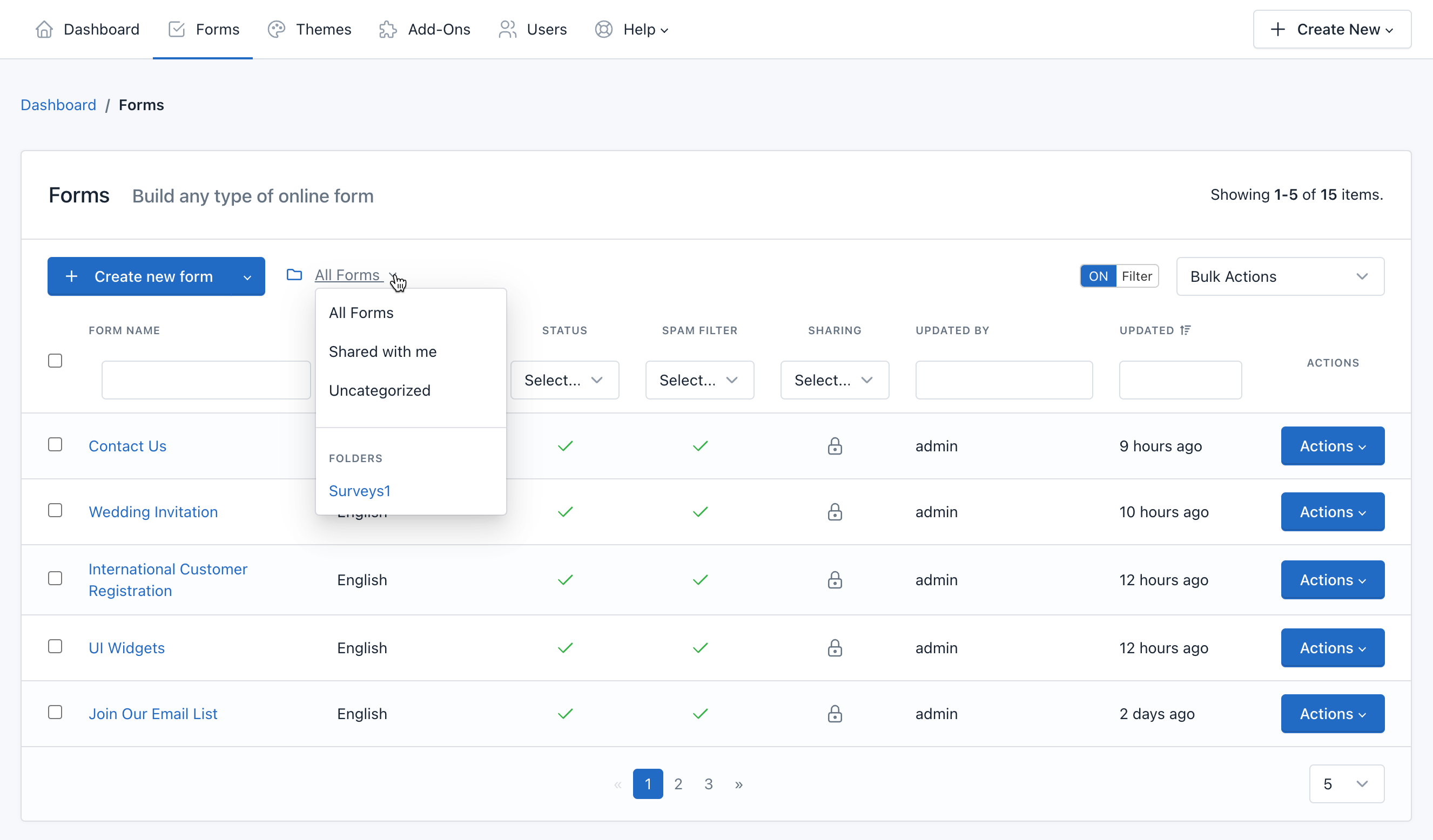Image resolution: width=1433 pixels, height=840 pixels.
Task: Open Add-Ons via the puzzle icon
Action: pos(387,29)
